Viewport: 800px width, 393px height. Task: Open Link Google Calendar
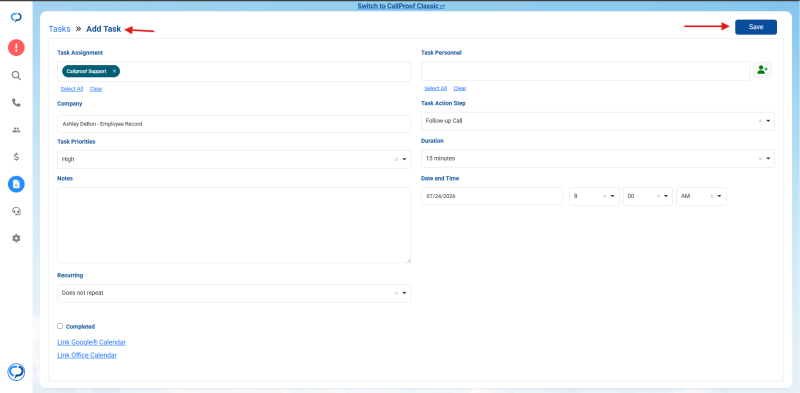[91, 342]
